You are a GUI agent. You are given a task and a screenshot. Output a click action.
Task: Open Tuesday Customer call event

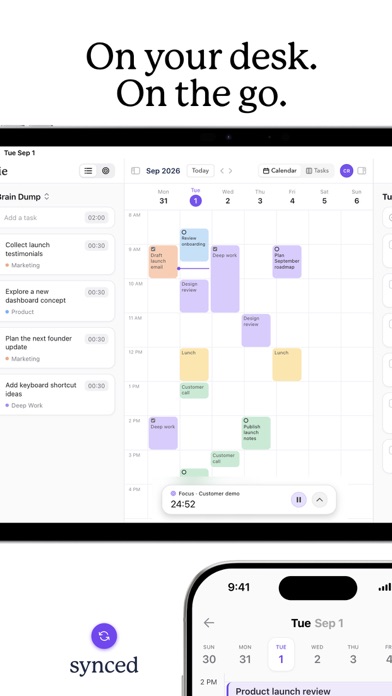[194, 390]
